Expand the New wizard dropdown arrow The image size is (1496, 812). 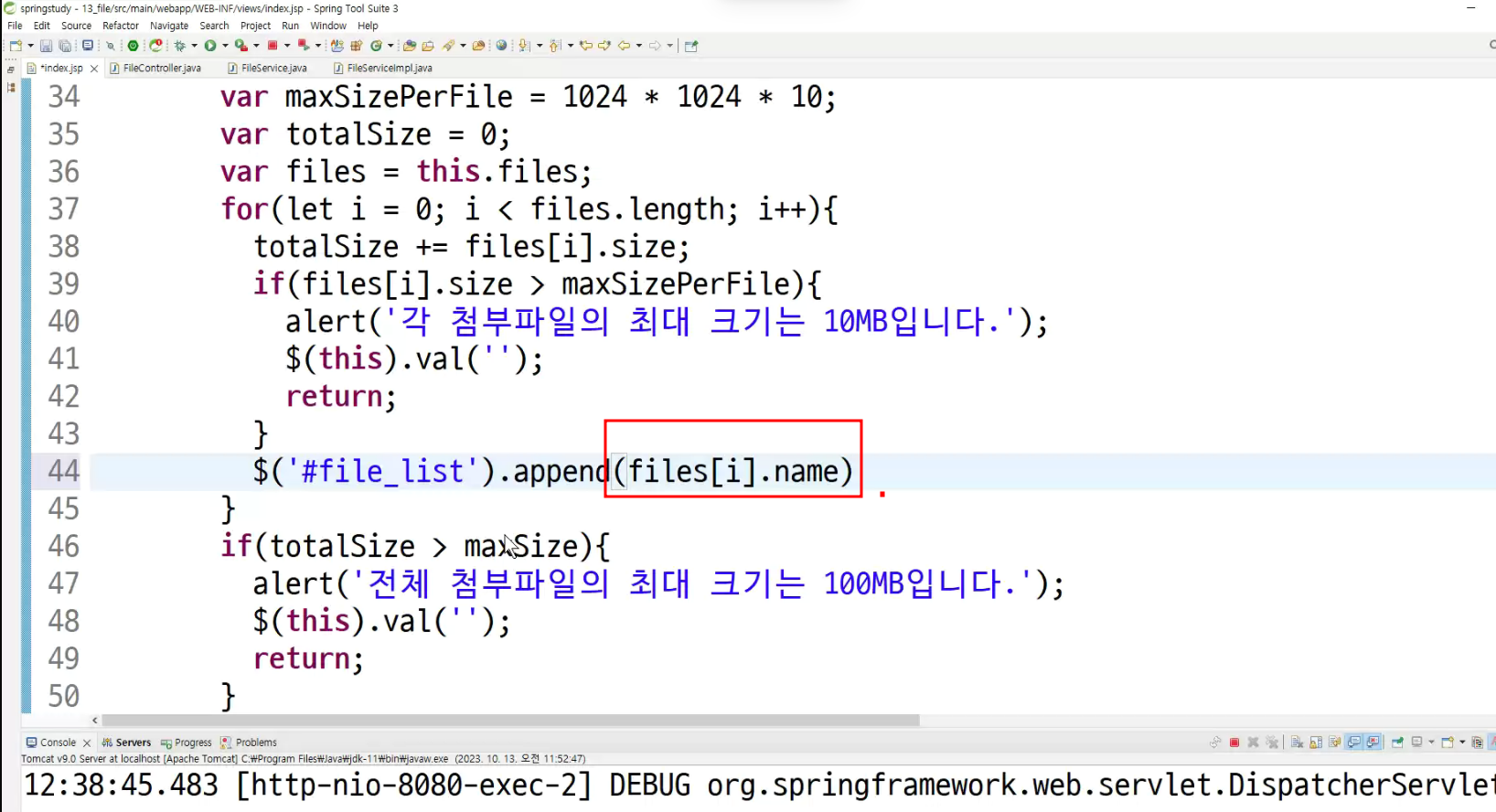[x=30, y=46]
